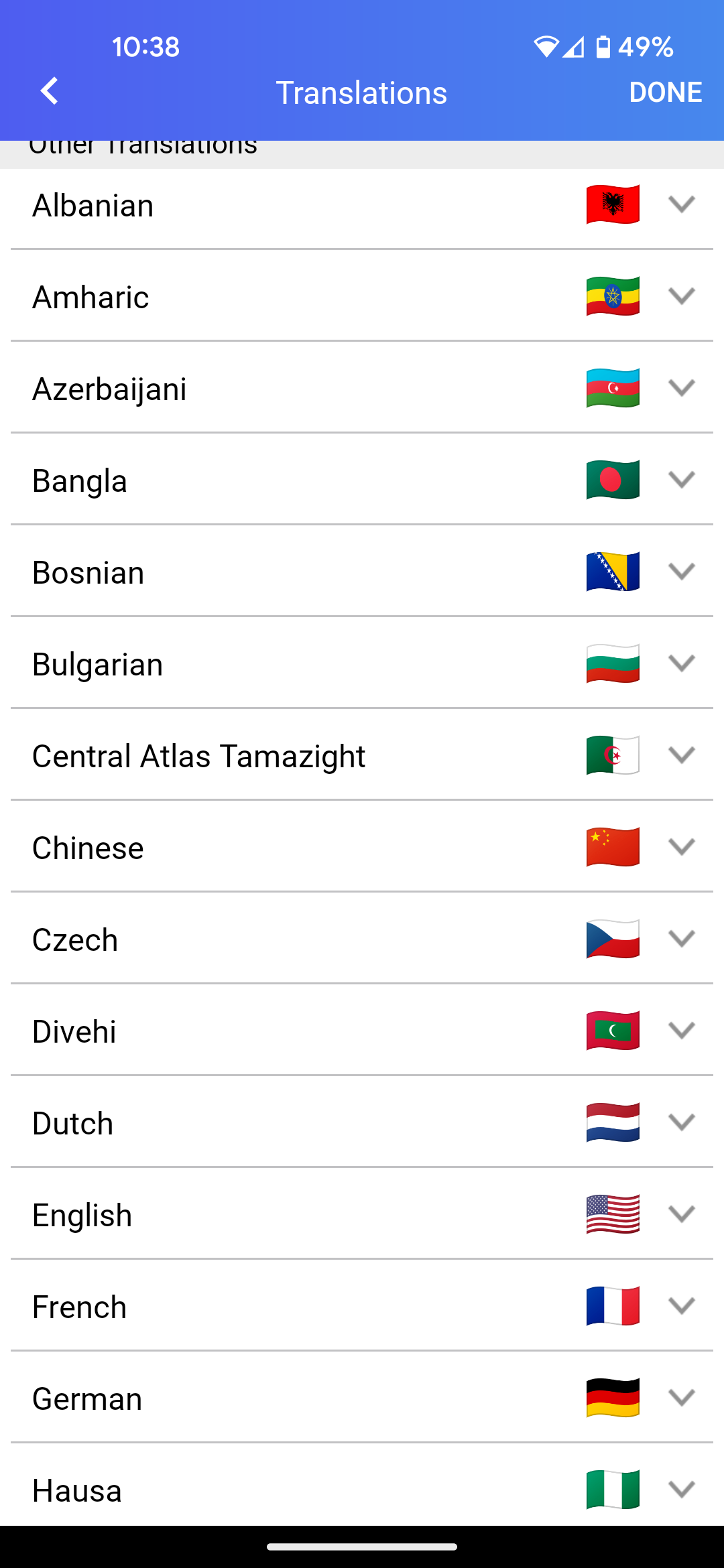Select the English language label

(82, 1216)
